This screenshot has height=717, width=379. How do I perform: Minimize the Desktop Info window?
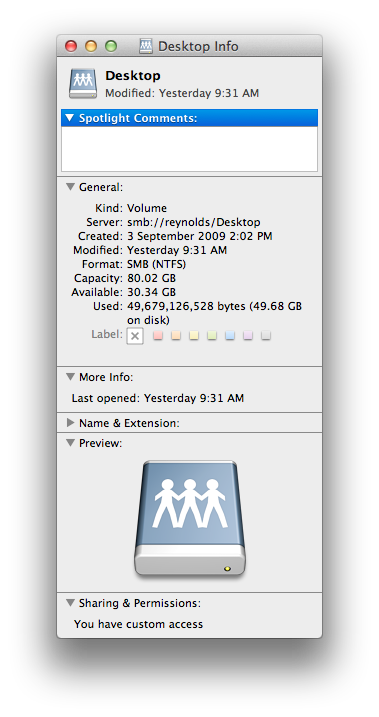coord(91,46)
